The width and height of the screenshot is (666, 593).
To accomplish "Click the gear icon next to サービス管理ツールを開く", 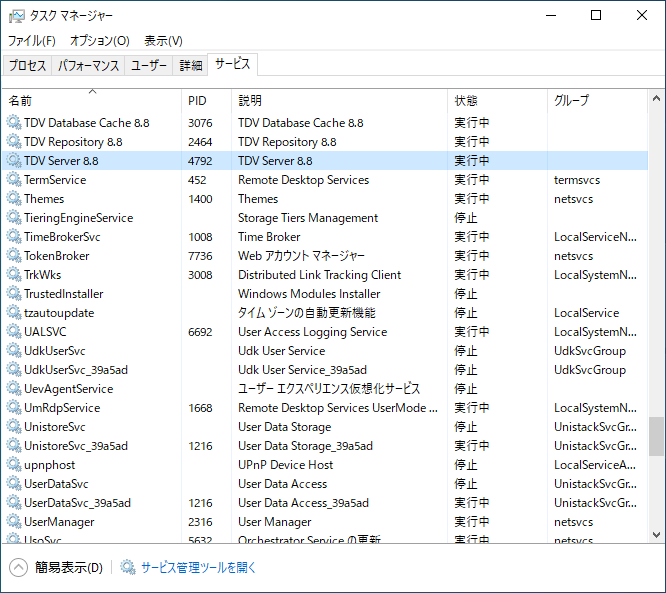I will [x=127, y=567].
